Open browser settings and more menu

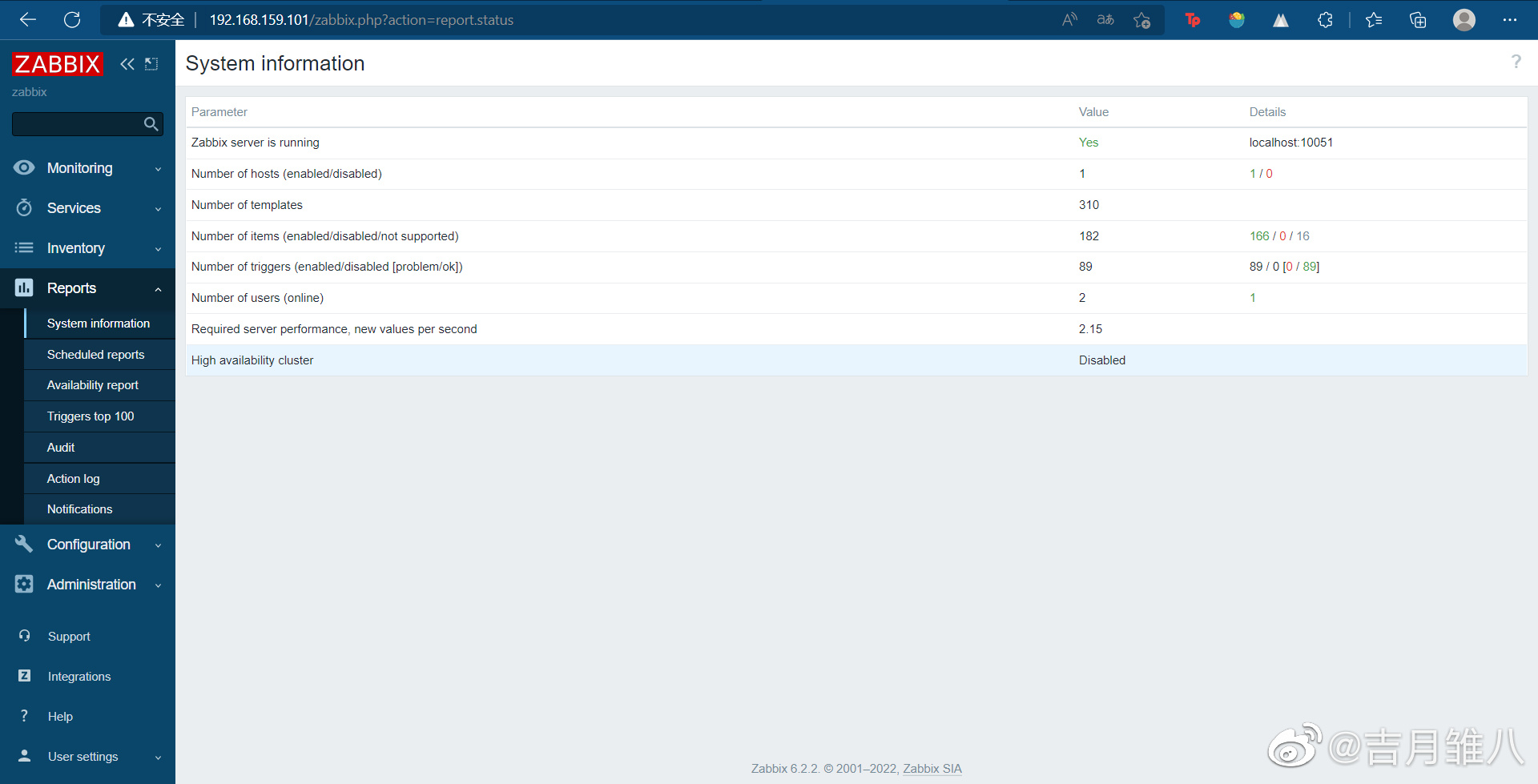[x=1510, y=20]
